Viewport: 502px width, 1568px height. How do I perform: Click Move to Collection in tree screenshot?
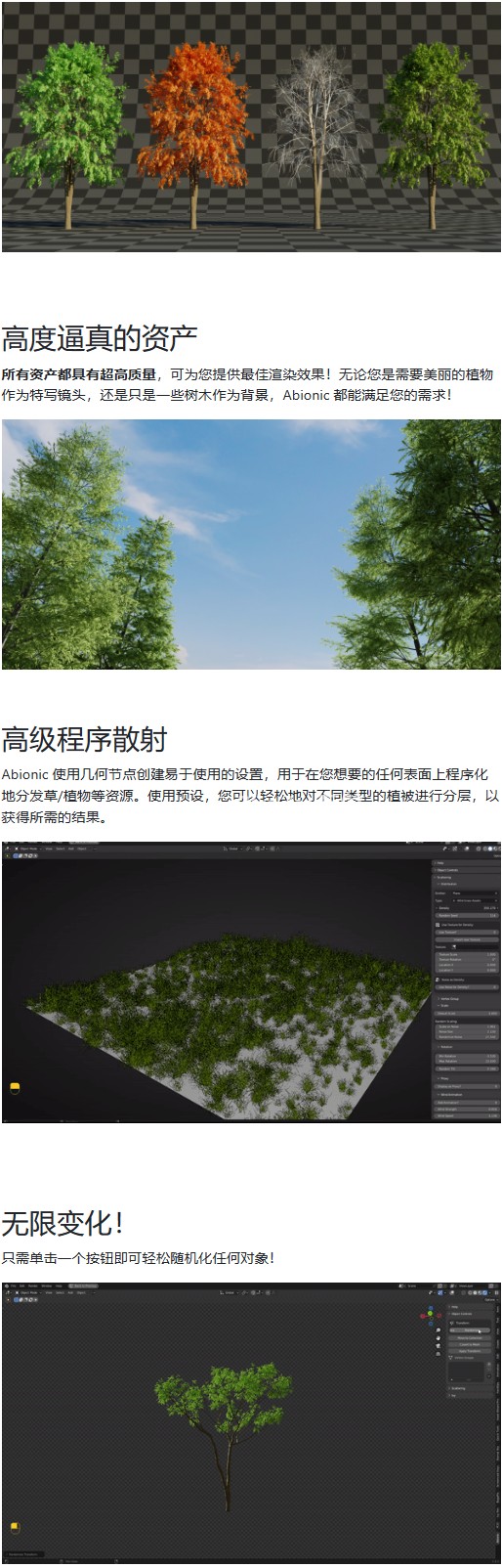tap(470, 1338)
